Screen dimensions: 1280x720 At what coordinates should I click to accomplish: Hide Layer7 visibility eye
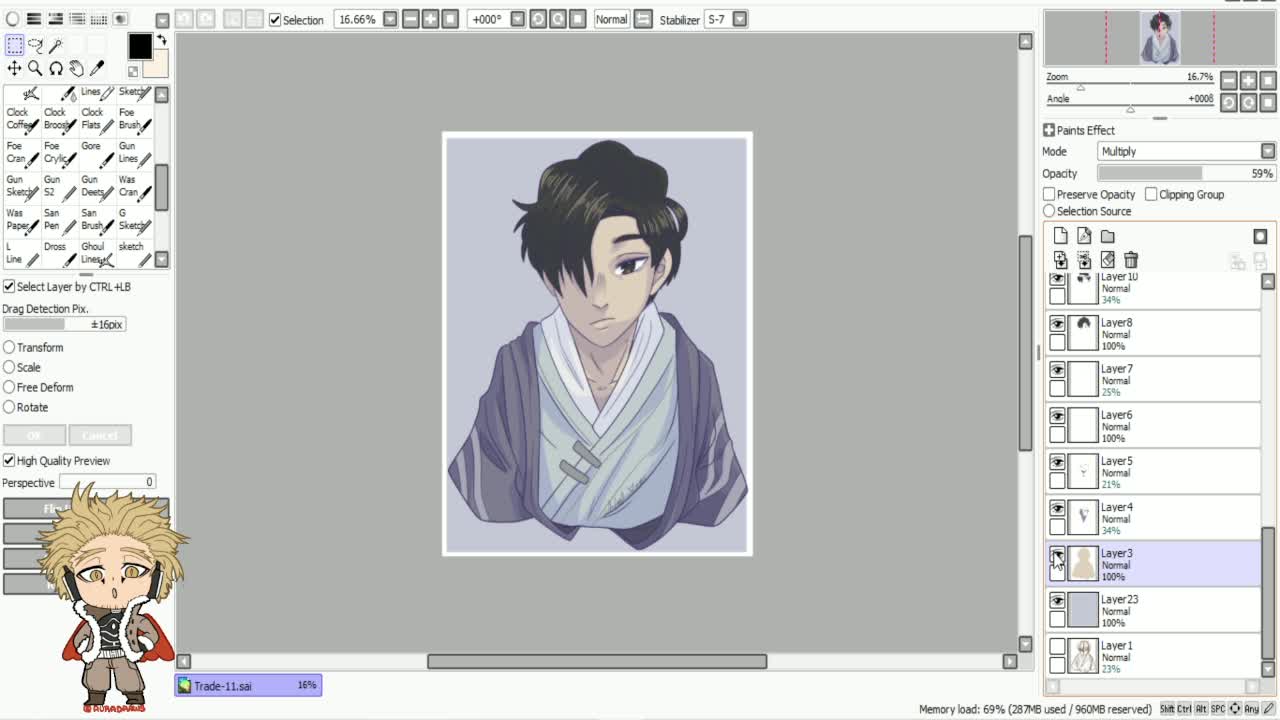(x=1057, y=370)
